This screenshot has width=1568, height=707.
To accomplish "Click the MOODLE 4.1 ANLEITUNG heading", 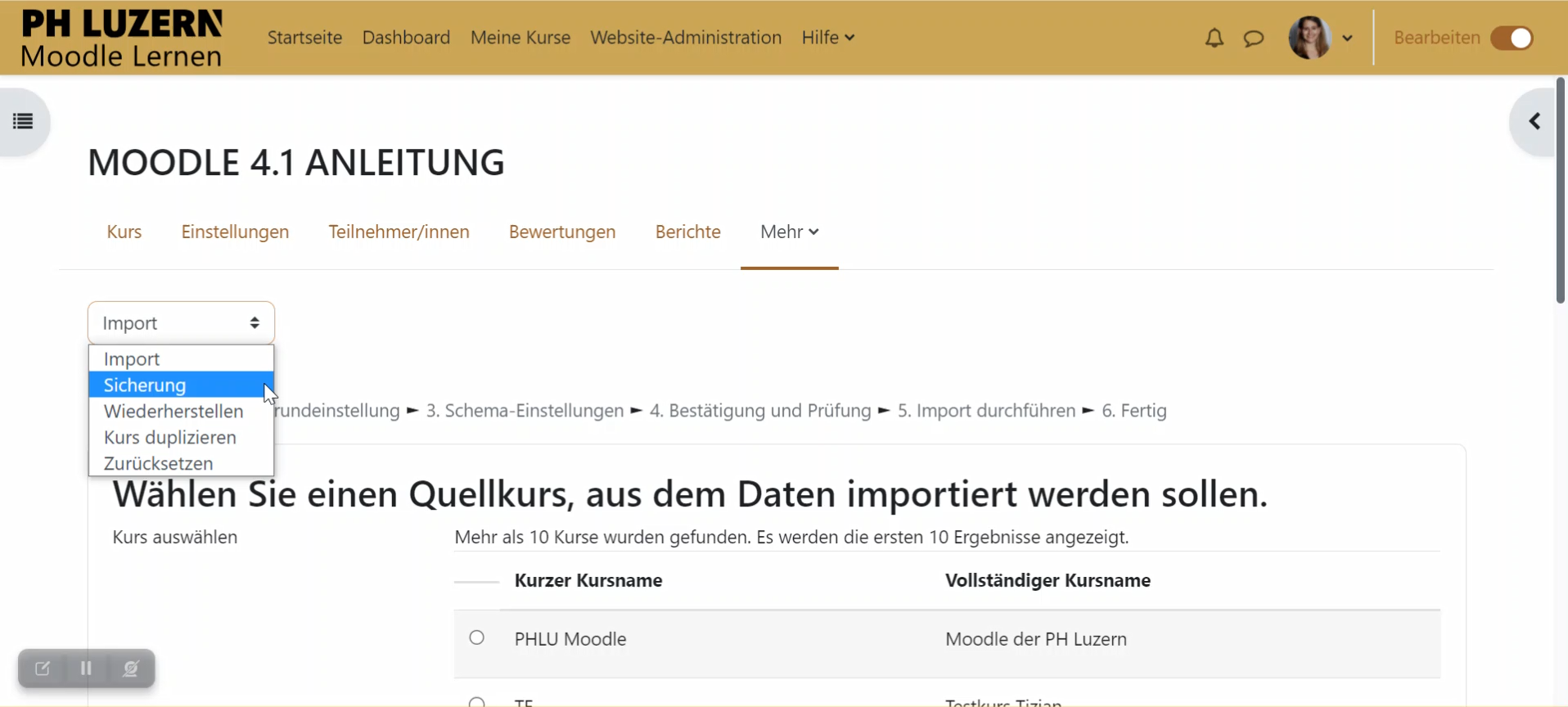I will click(x=296, y=162).
